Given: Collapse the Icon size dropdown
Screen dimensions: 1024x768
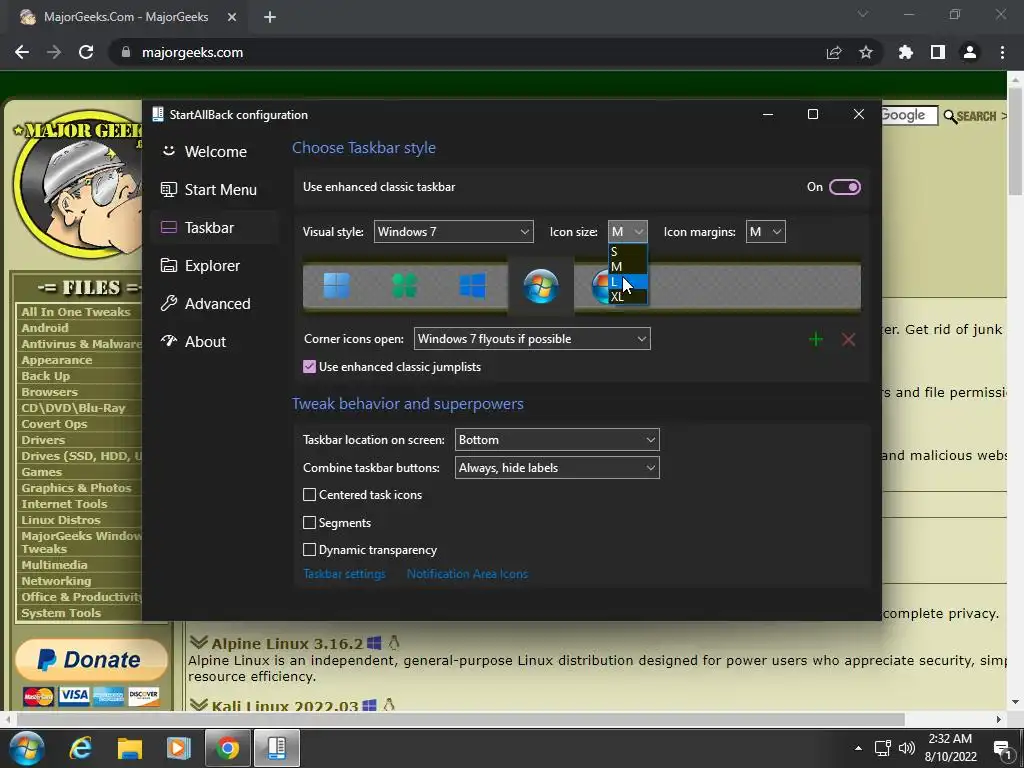Looking at the screenshot, I should coord(628,232).
